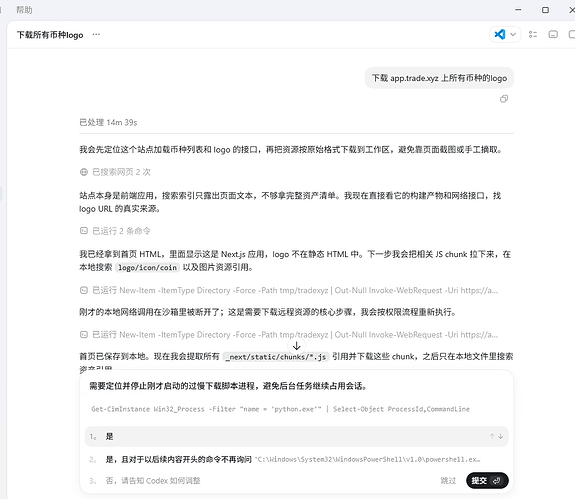The width and height of the screenshot is (575, 499).
Task: Click the Get-CimInstance Win32_Process command text
Action: [x=281, y=409]
